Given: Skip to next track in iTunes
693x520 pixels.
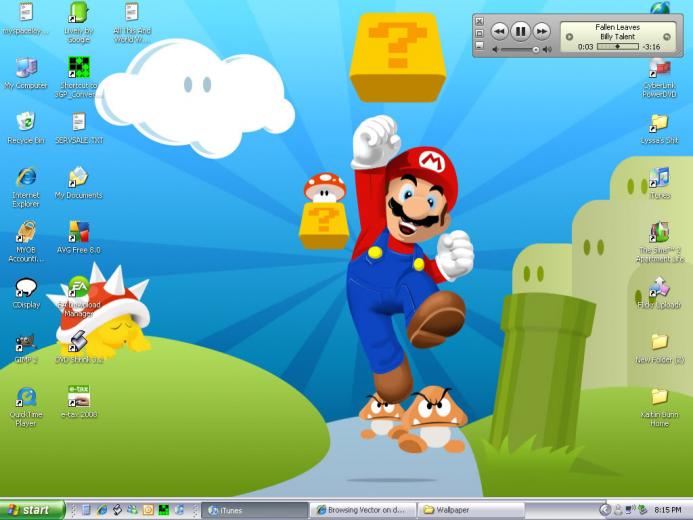Looking at the screenshot, I should [x=541, y=32].
